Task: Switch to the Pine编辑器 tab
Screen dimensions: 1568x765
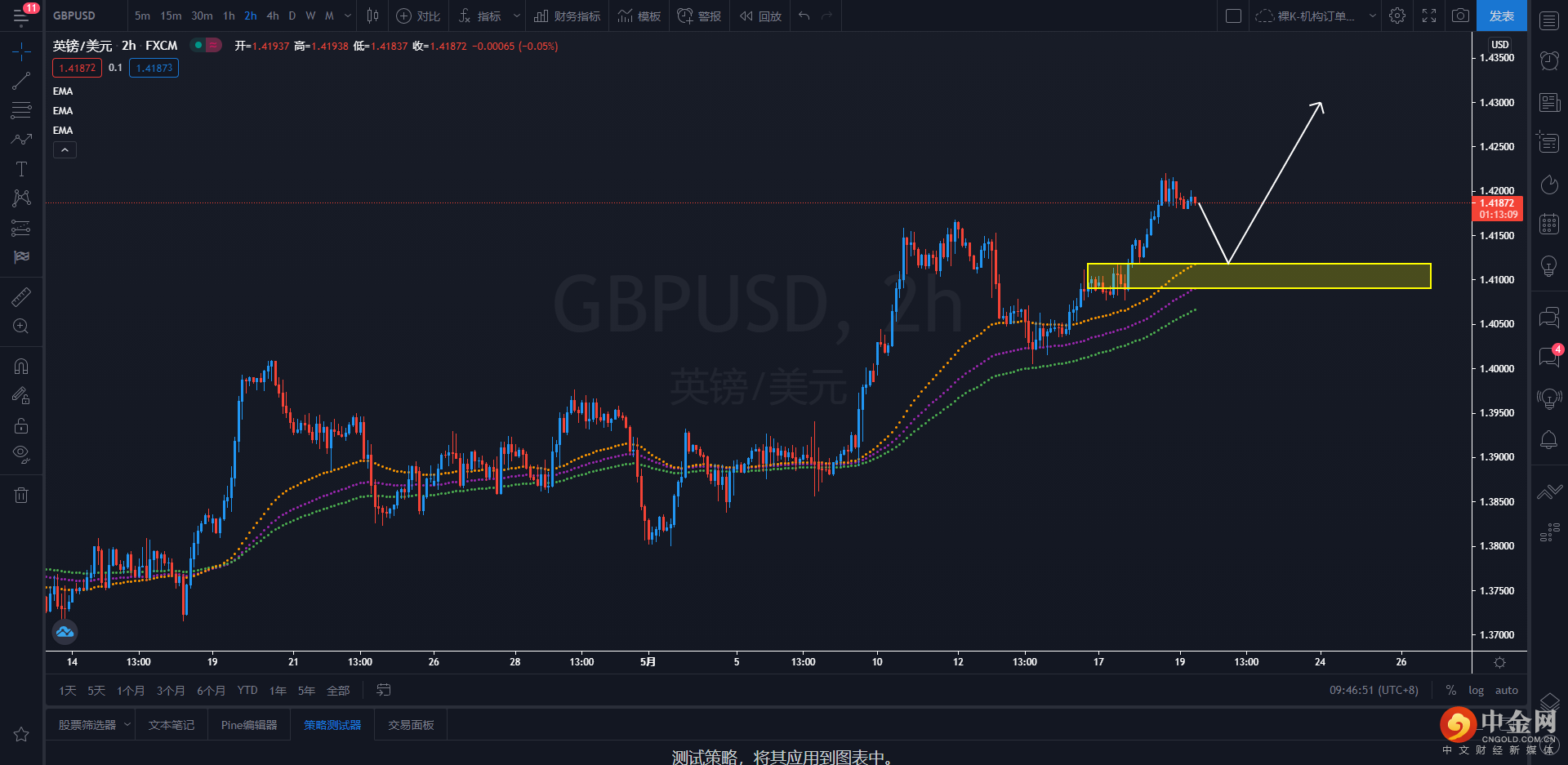Action: (249, 725)
